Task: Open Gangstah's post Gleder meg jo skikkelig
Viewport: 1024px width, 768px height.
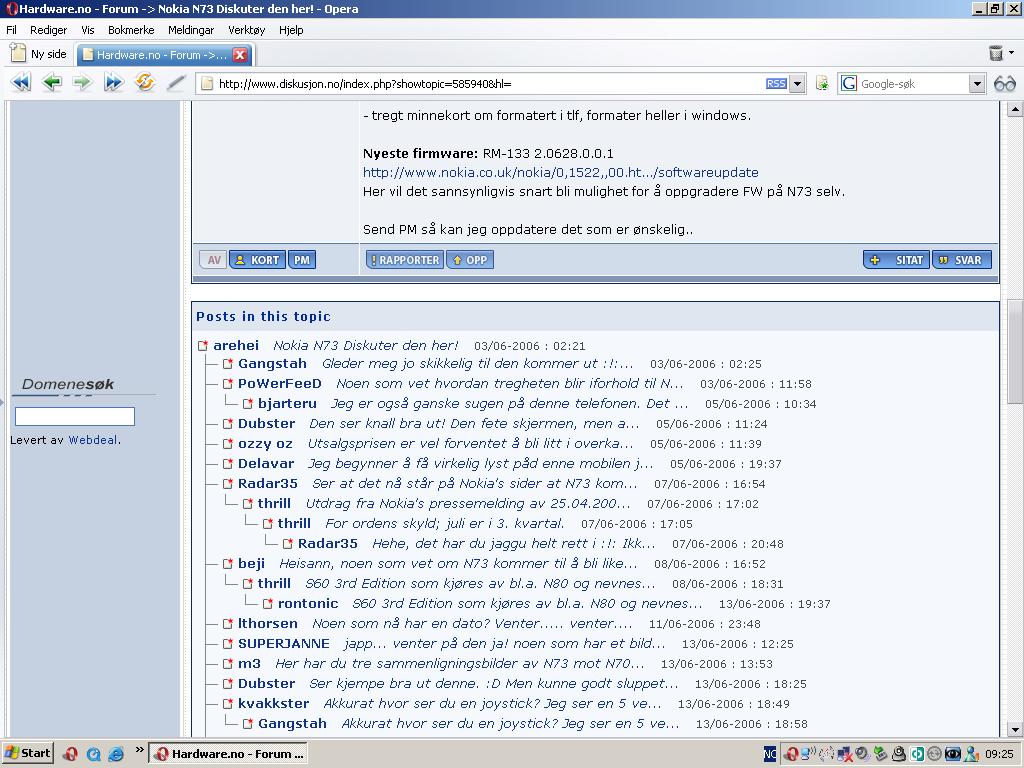Action: click(477, 364)
